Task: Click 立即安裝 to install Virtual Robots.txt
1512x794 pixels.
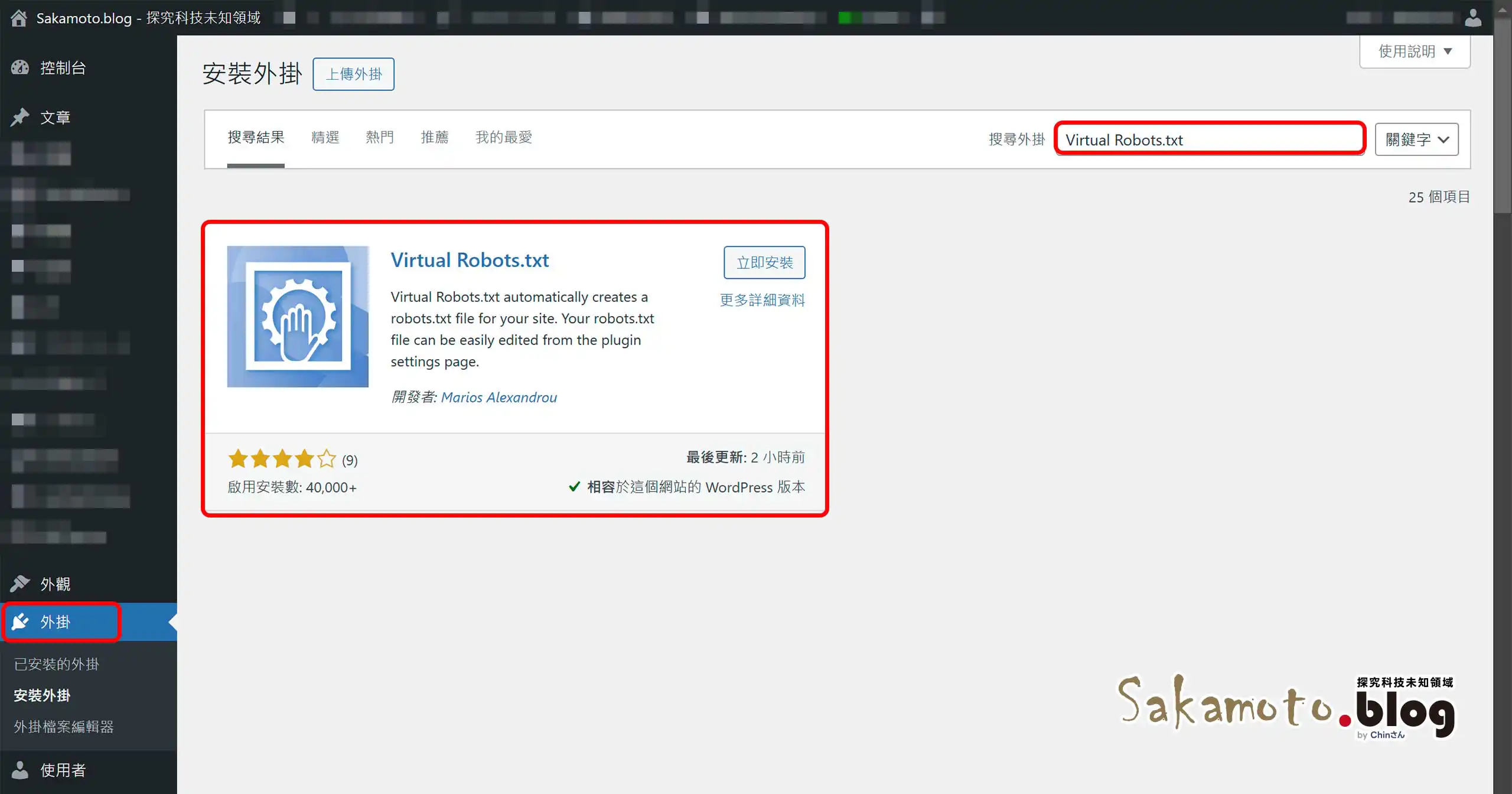Action: (765, 262)
